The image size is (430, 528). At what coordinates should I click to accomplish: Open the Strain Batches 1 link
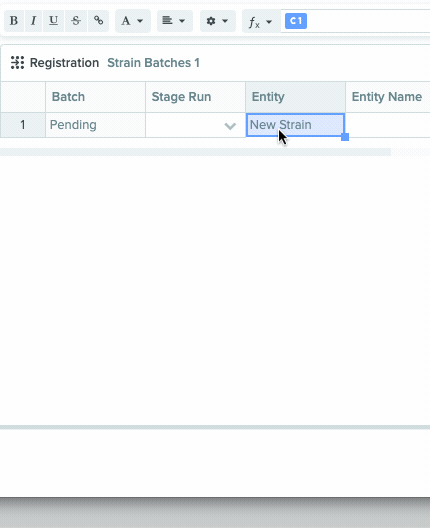click(x=153, y=63)
